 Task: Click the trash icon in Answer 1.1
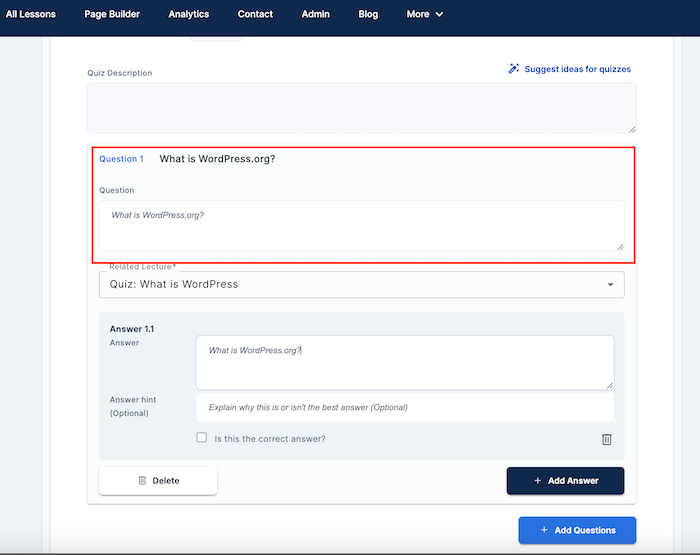[606, 439]
